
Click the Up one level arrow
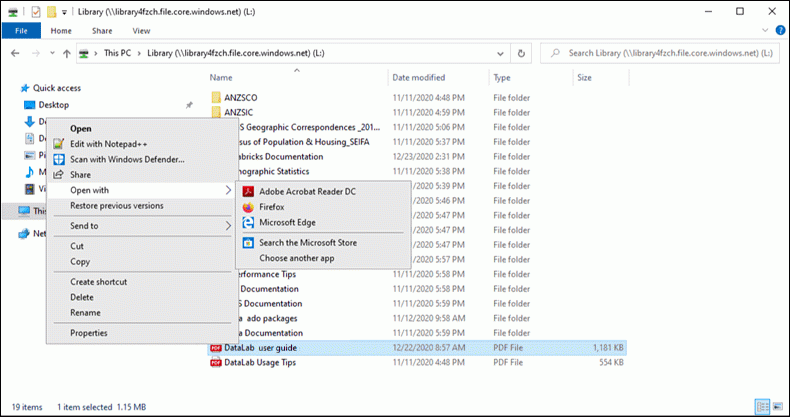coord(67,53)
